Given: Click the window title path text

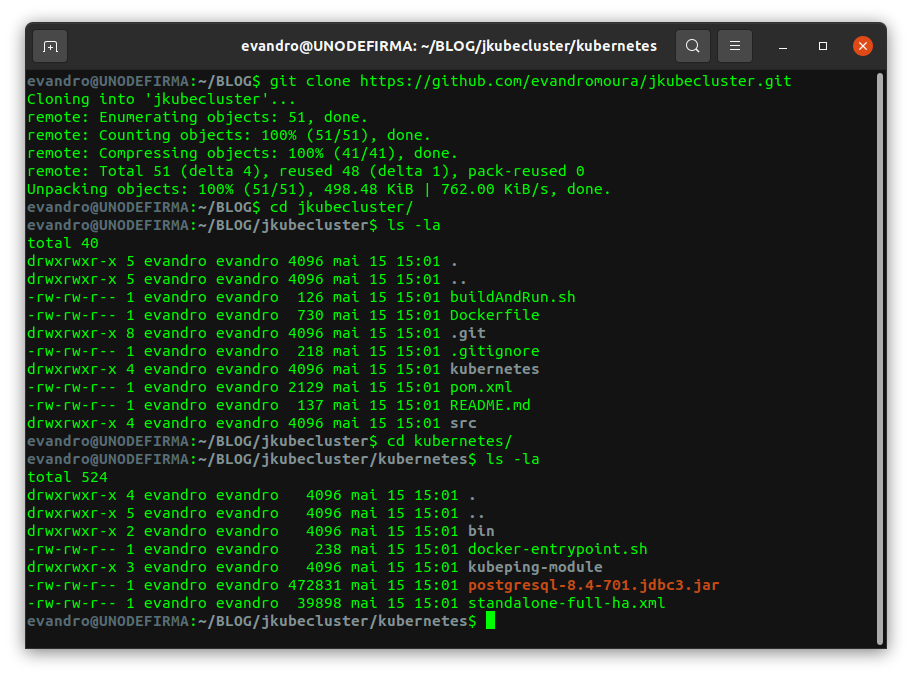Looking at the screenshot, I should (x=449, y=46).
